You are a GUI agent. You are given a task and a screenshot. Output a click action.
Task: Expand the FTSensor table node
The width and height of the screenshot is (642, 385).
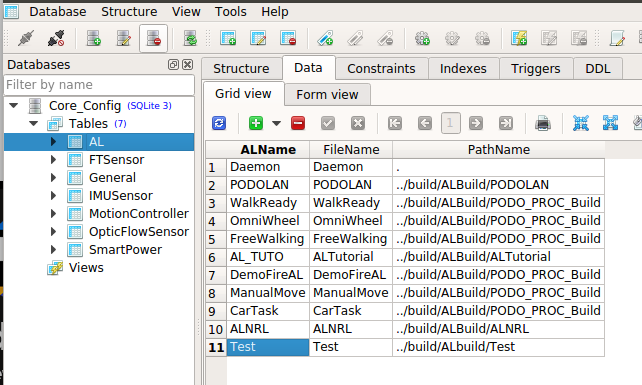tap(53, 159)
